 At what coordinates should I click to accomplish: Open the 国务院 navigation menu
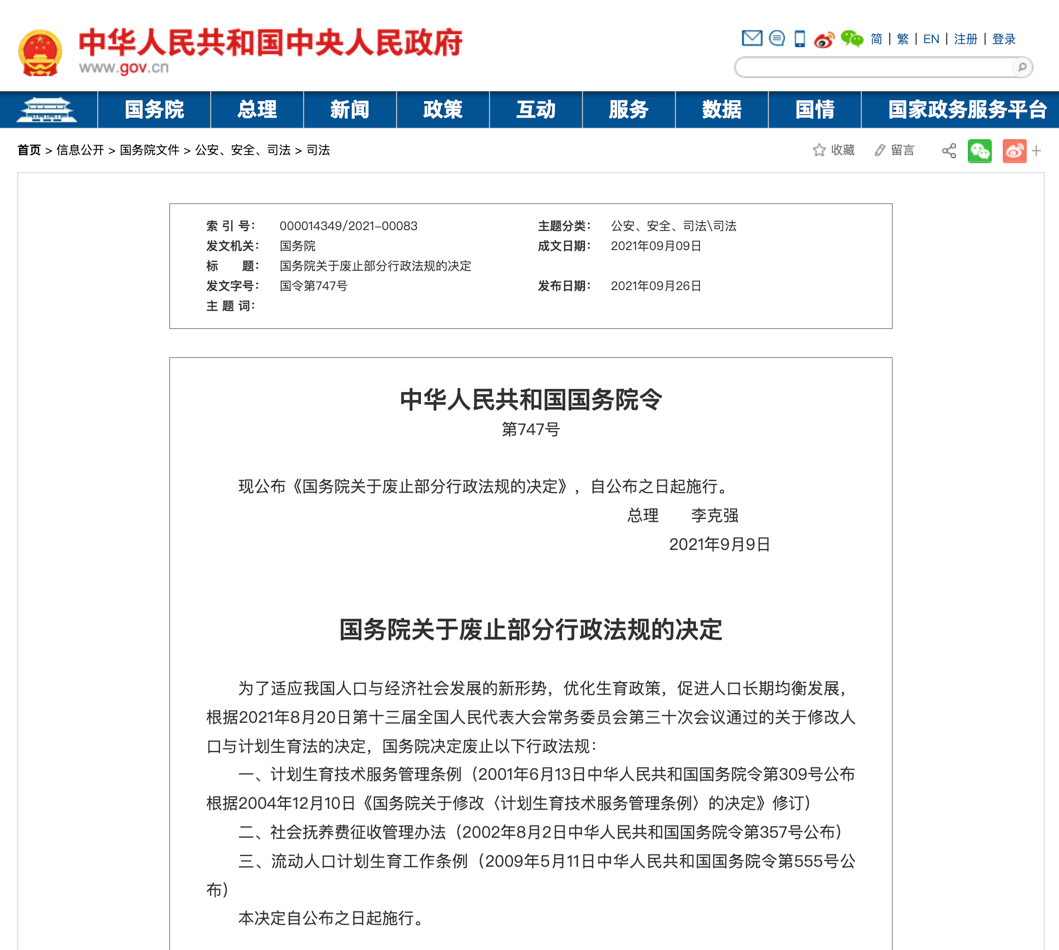tap(154, 110)
